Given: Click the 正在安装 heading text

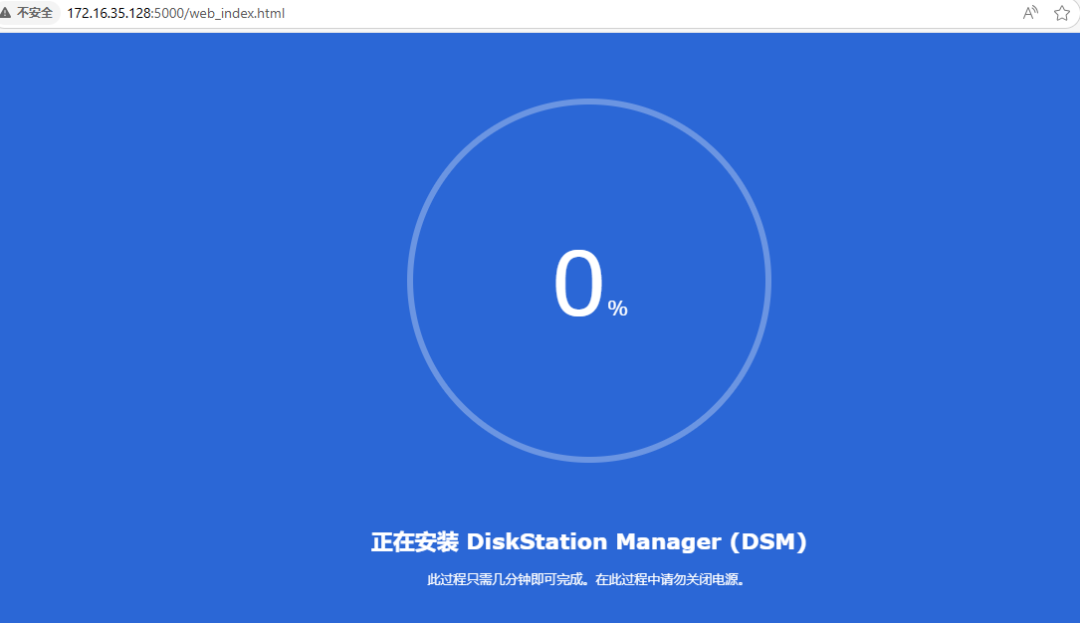Looking at the screenshot, I should 414,542.
